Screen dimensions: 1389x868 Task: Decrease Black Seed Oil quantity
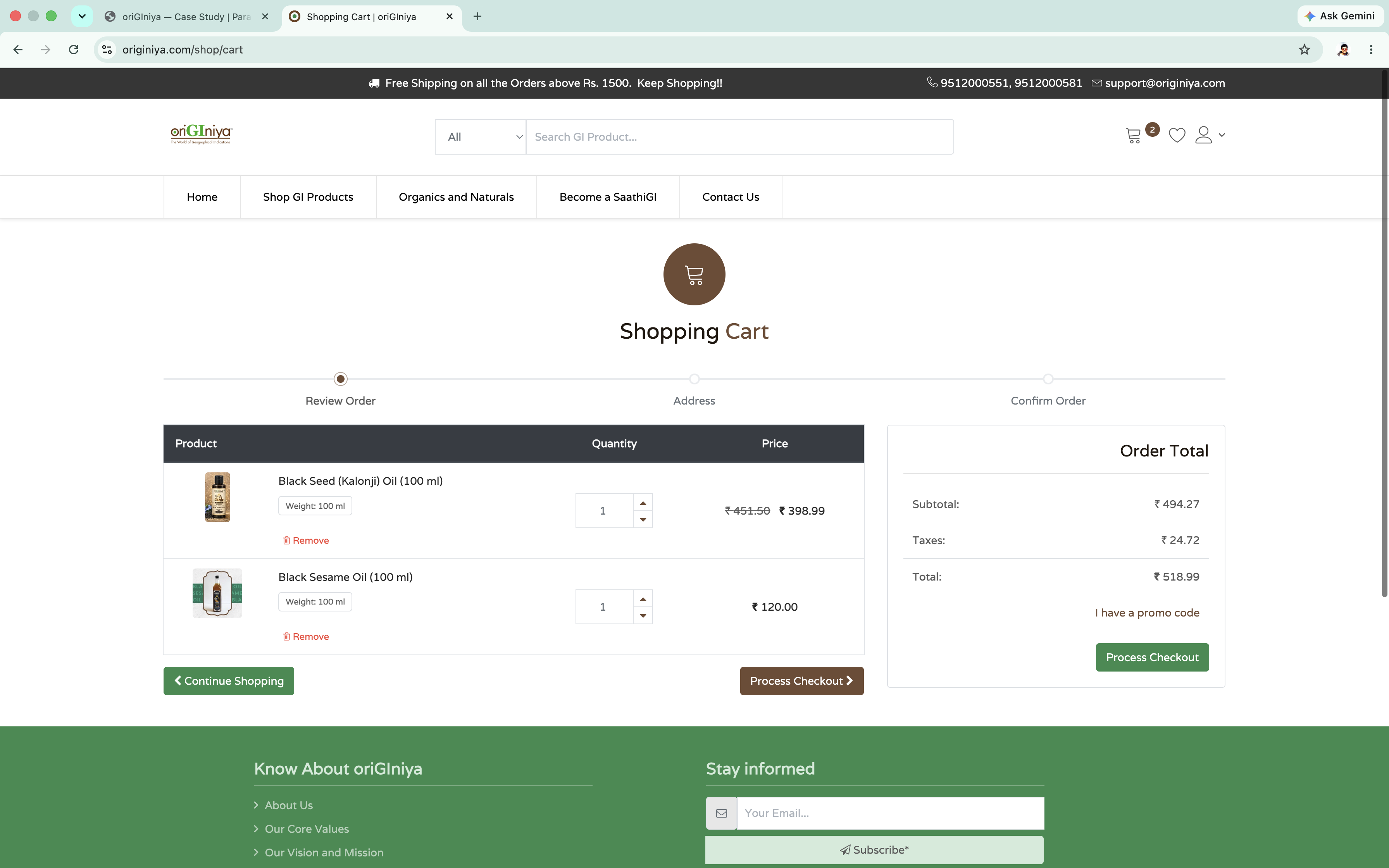[x=643, y=520]
